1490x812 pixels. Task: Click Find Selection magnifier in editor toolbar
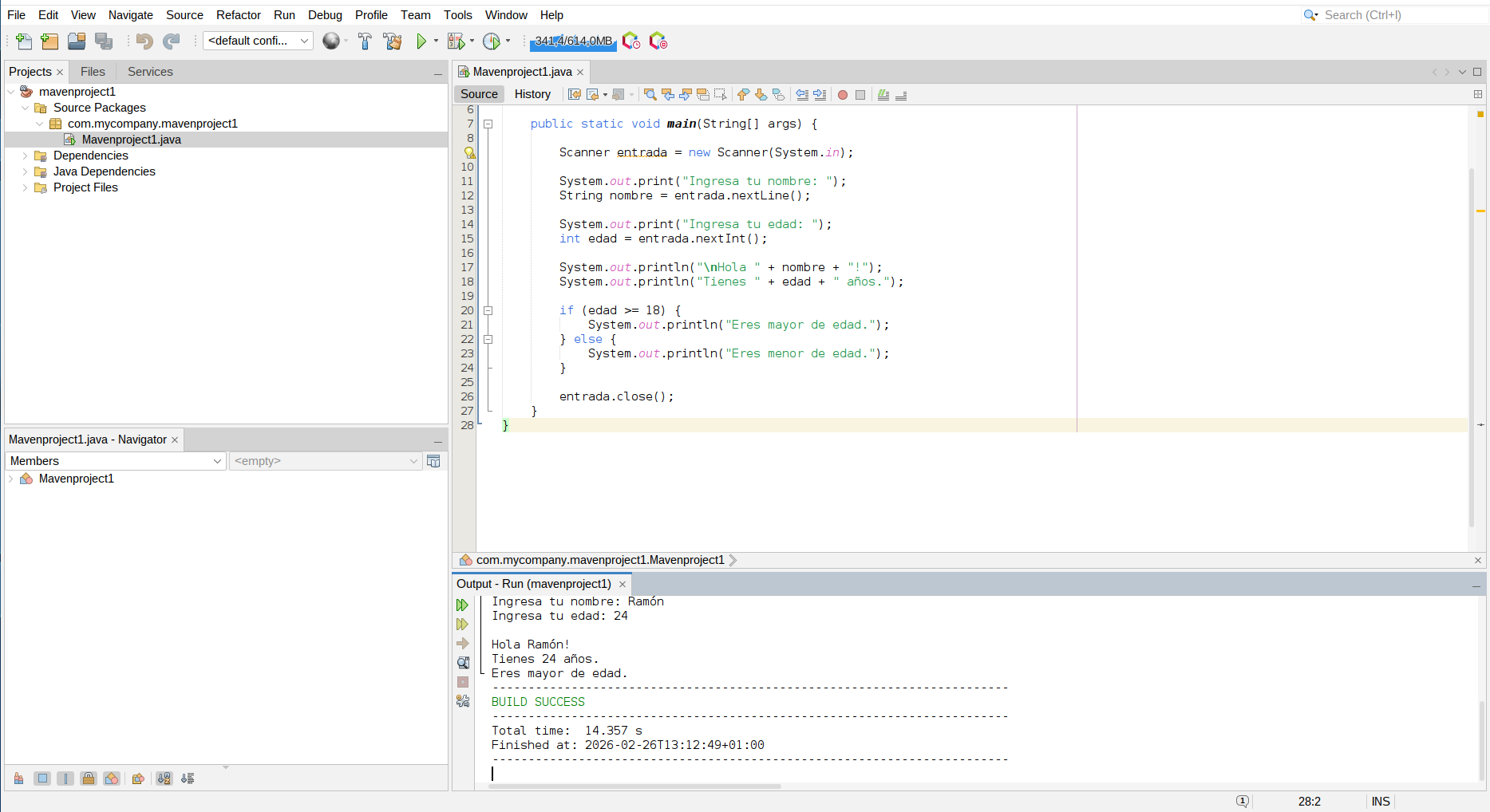click(x=650, y=95)
